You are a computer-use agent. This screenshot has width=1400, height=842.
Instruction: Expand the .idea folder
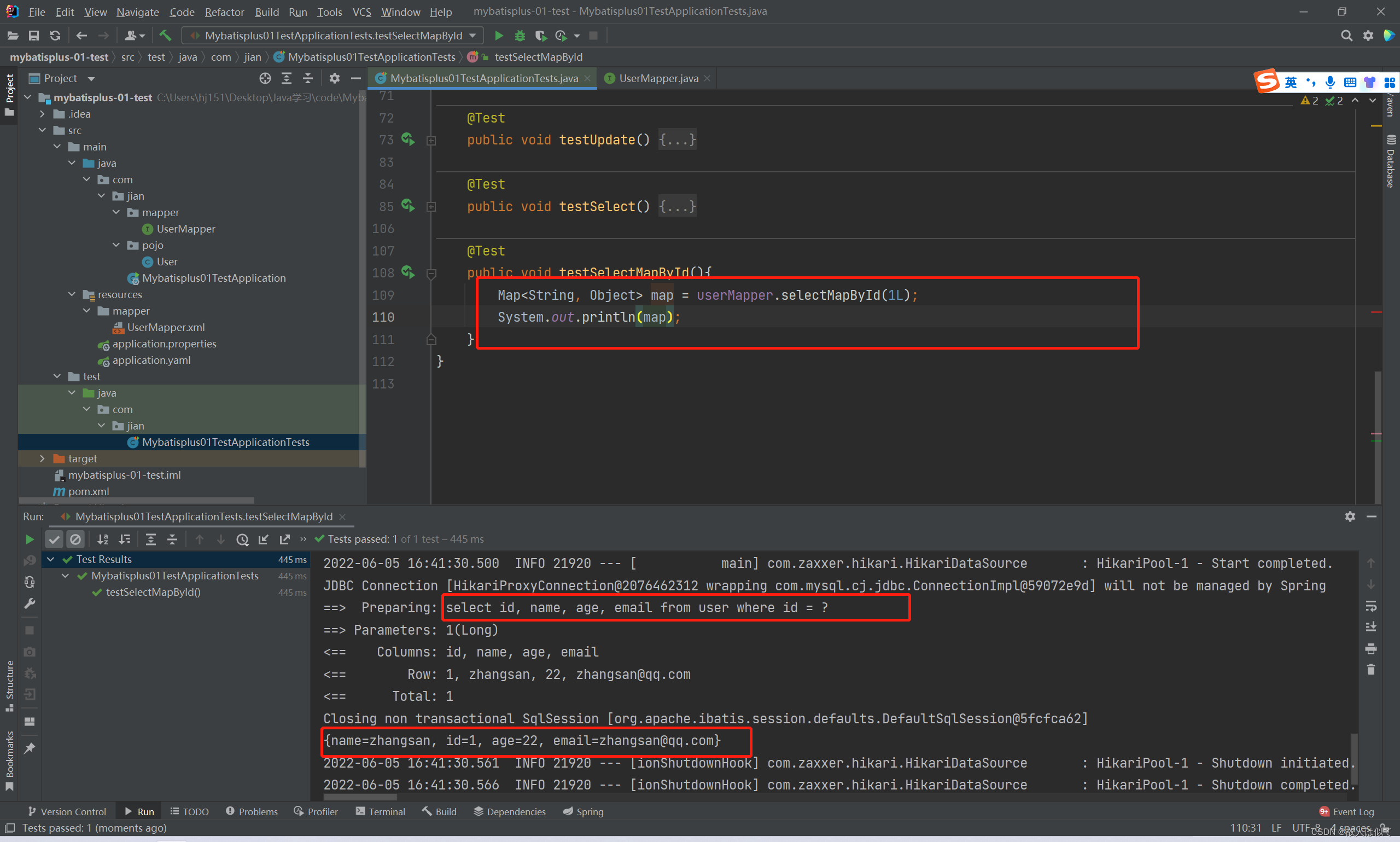coord(42,114)
